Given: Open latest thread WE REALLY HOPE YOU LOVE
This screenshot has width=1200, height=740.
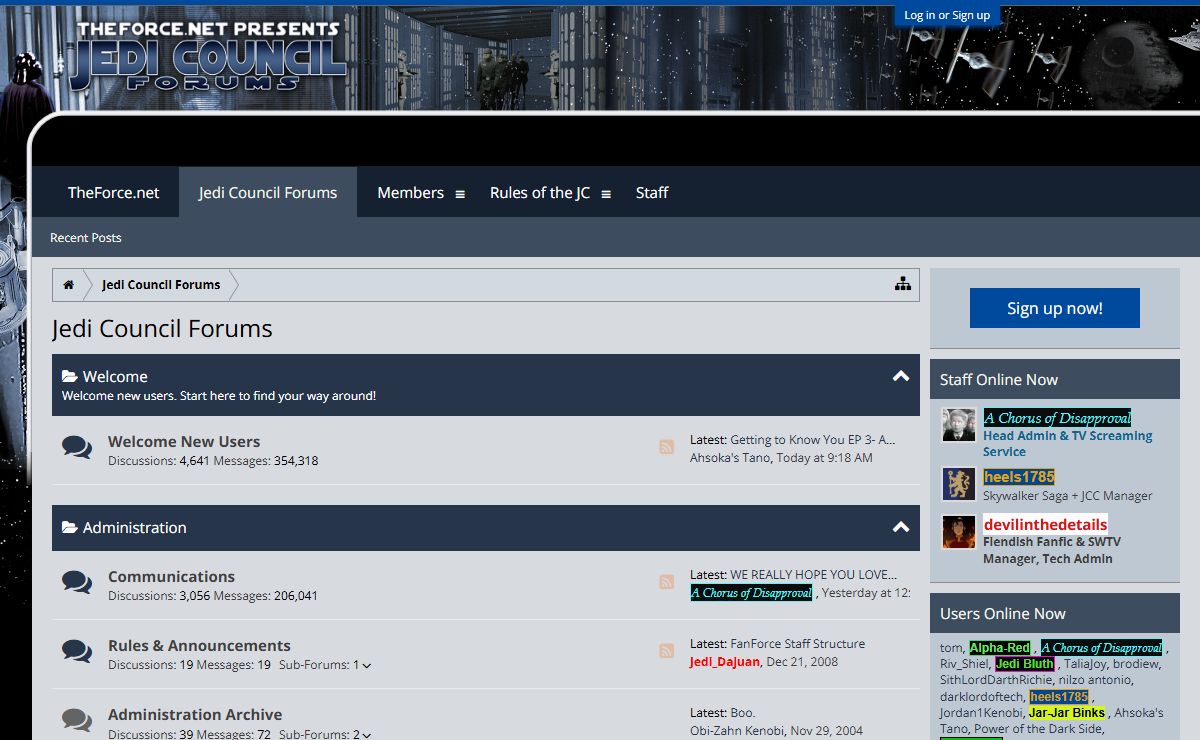Looking at the screenshot, I should pyautogui.click(x=814, y=574).
